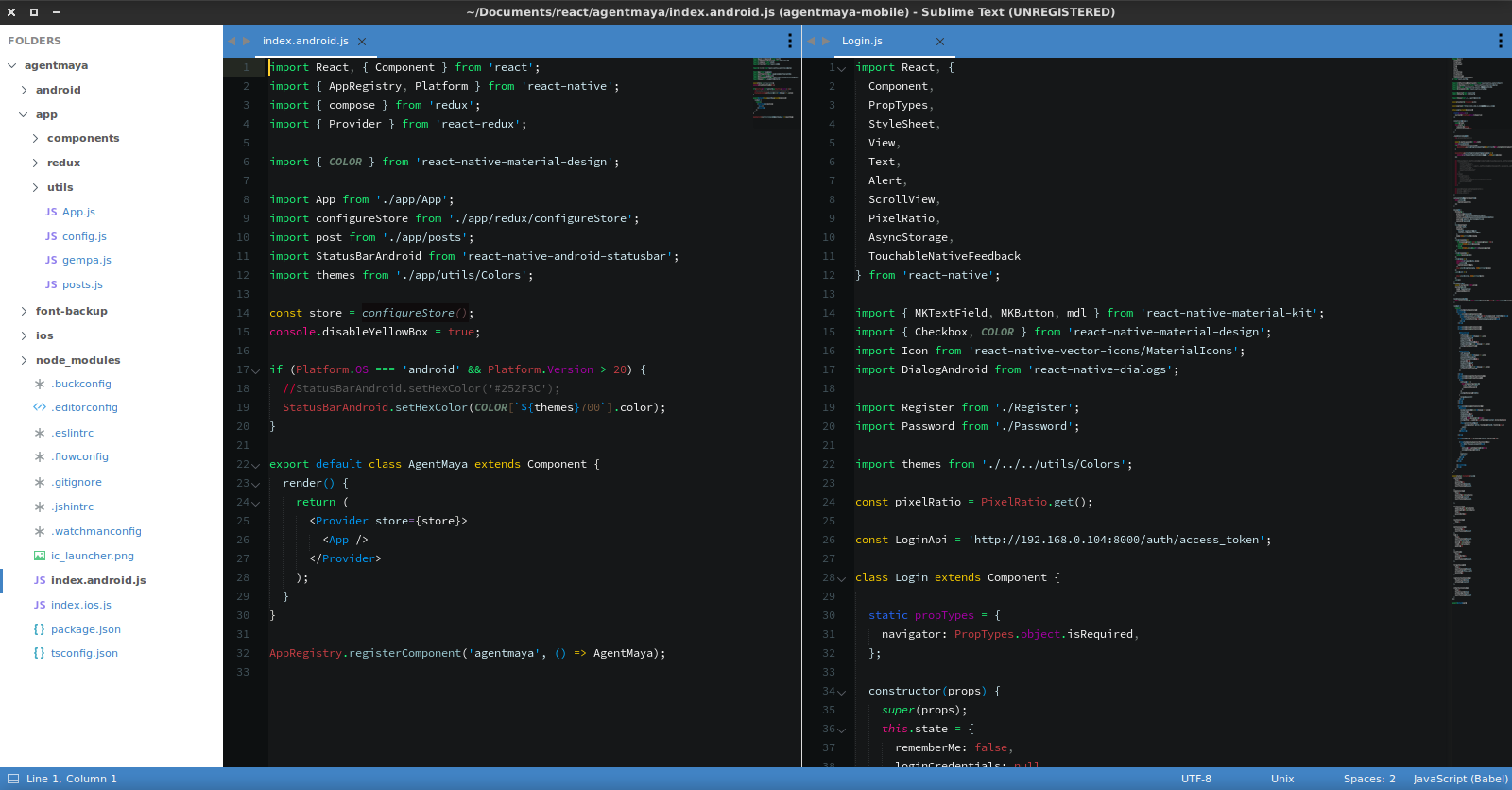
Task: Toggle sidebar via status bar panel icon
Action: pos(13,779)
